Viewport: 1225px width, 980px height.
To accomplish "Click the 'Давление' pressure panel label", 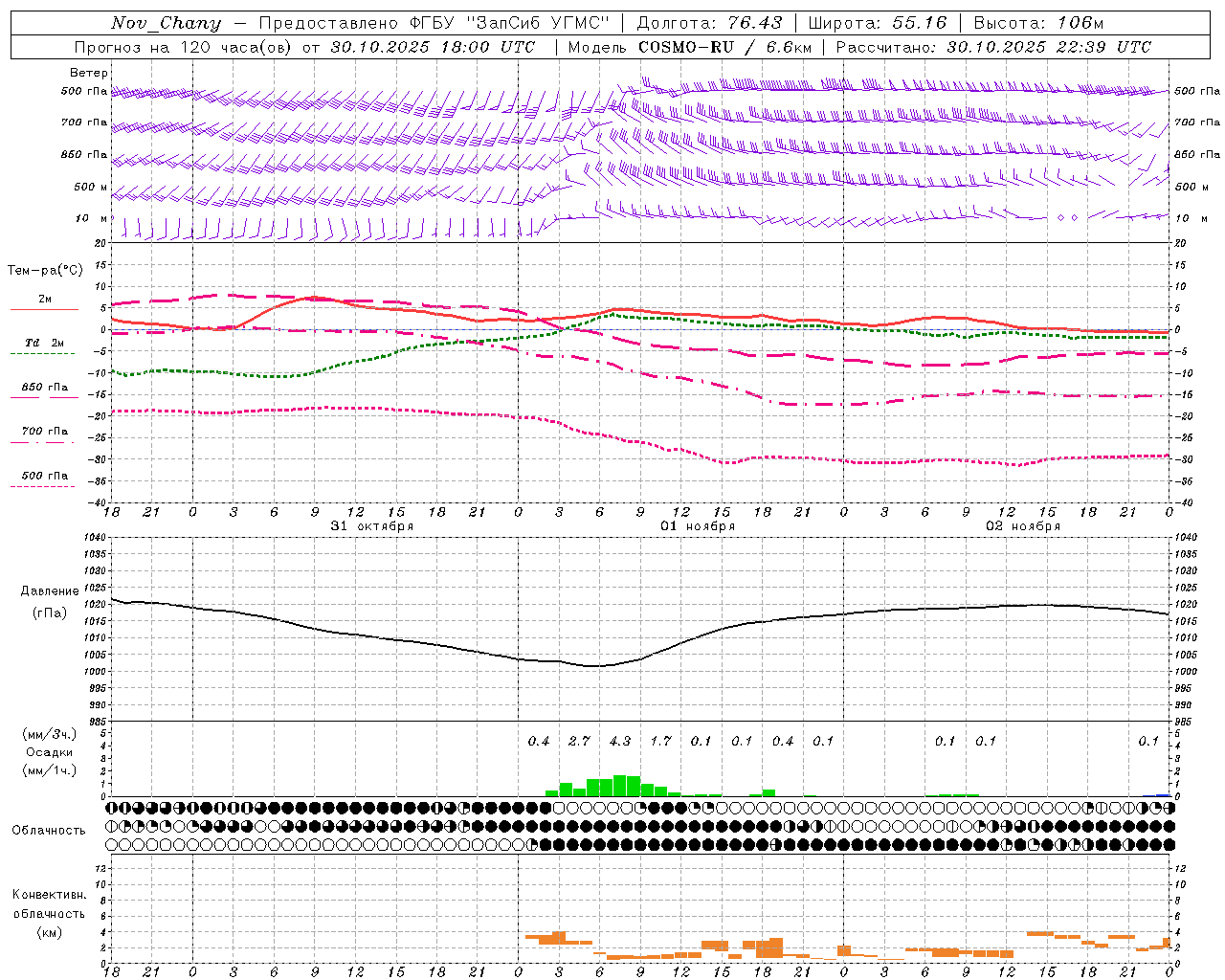I will pyautogui.click(x=50, y=591).
